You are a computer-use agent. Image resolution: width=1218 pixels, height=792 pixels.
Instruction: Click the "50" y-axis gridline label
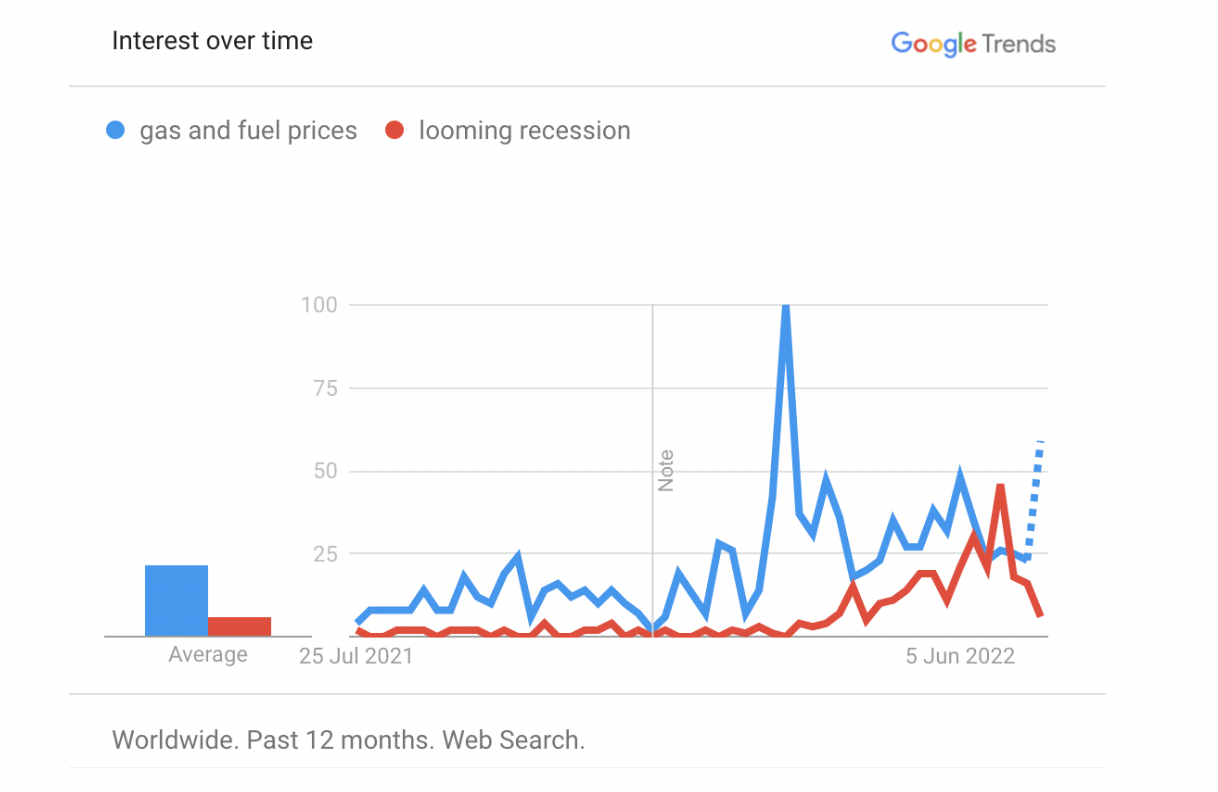click(325, 471)
